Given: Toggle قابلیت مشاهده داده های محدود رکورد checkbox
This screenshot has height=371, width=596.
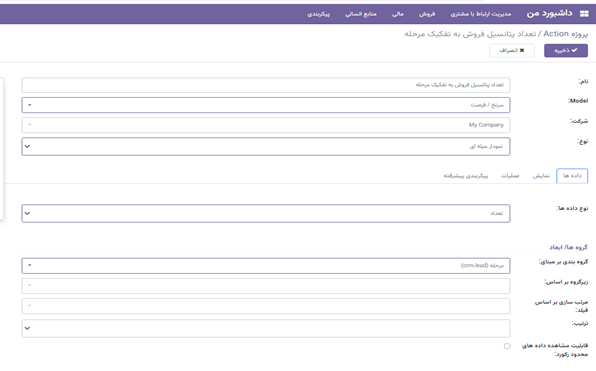Looking at the screenshot, I should (x=507, y=346).
